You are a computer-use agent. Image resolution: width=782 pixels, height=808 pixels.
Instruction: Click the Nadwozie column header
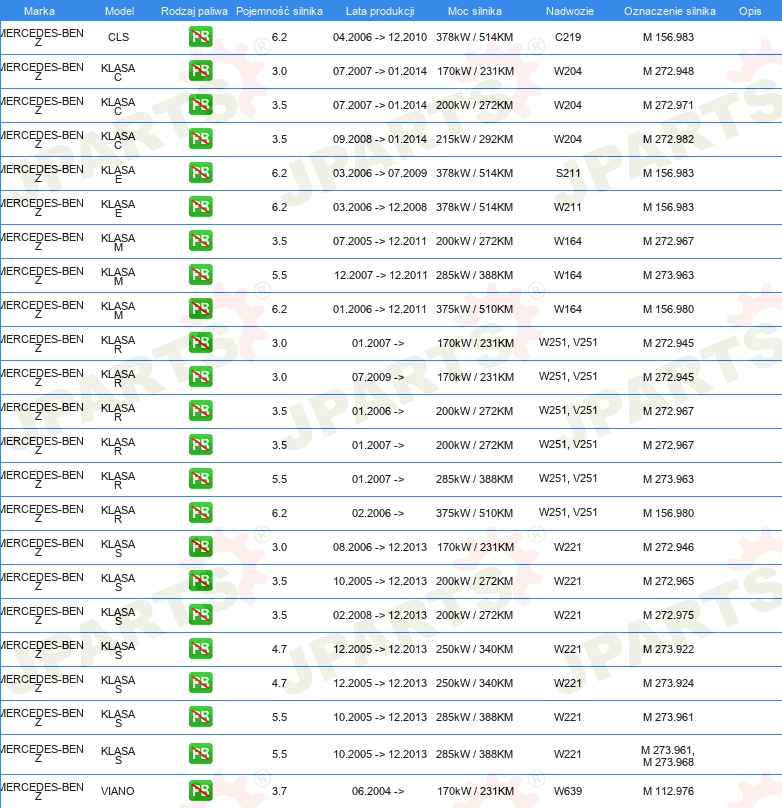[570, 11]
